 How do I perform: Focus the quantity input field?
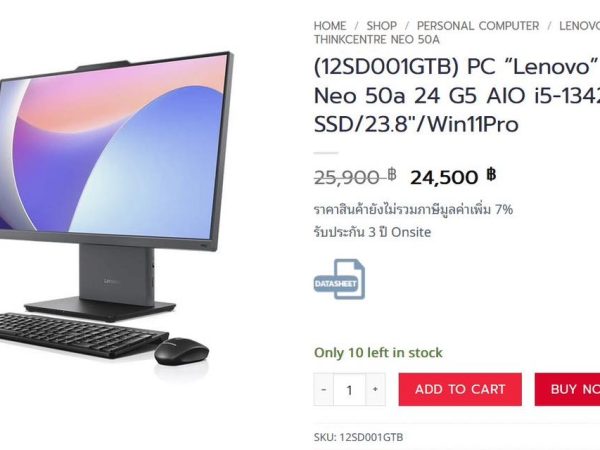pyautogui.click(x=349, y=390)
